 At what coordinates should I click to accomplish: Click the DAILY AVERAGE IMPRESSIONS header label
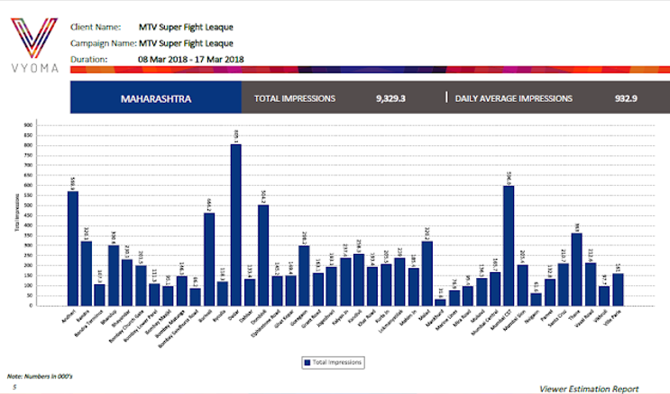point(514,99)
